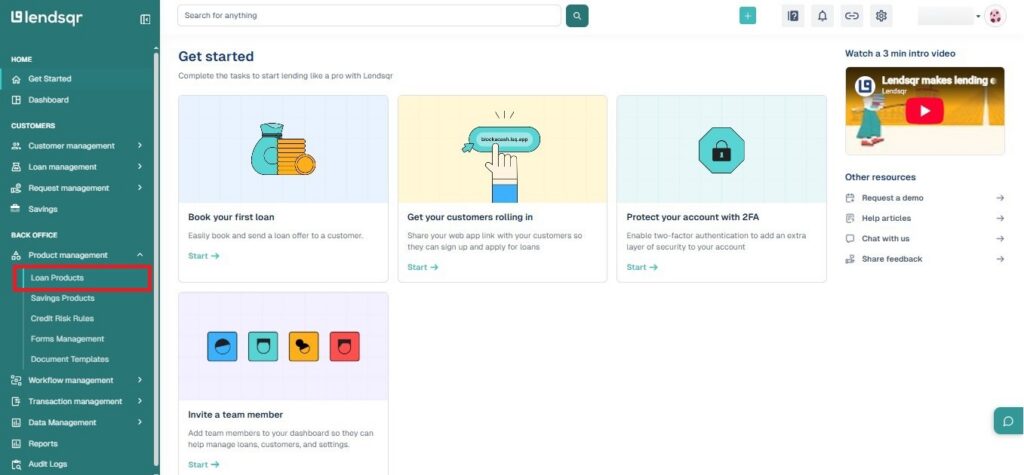Click the arrow next to Request a demo
1024x475 pixels.
[1000, 198]
